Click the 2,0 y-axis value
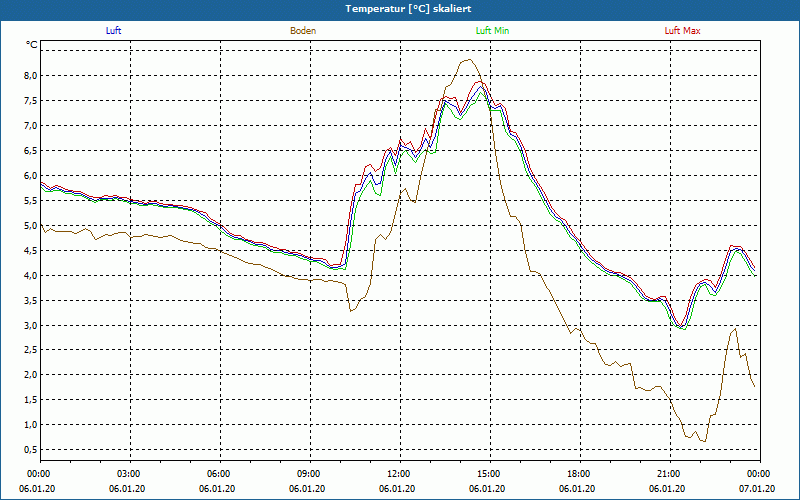800x500 pixels. (31, 375)
